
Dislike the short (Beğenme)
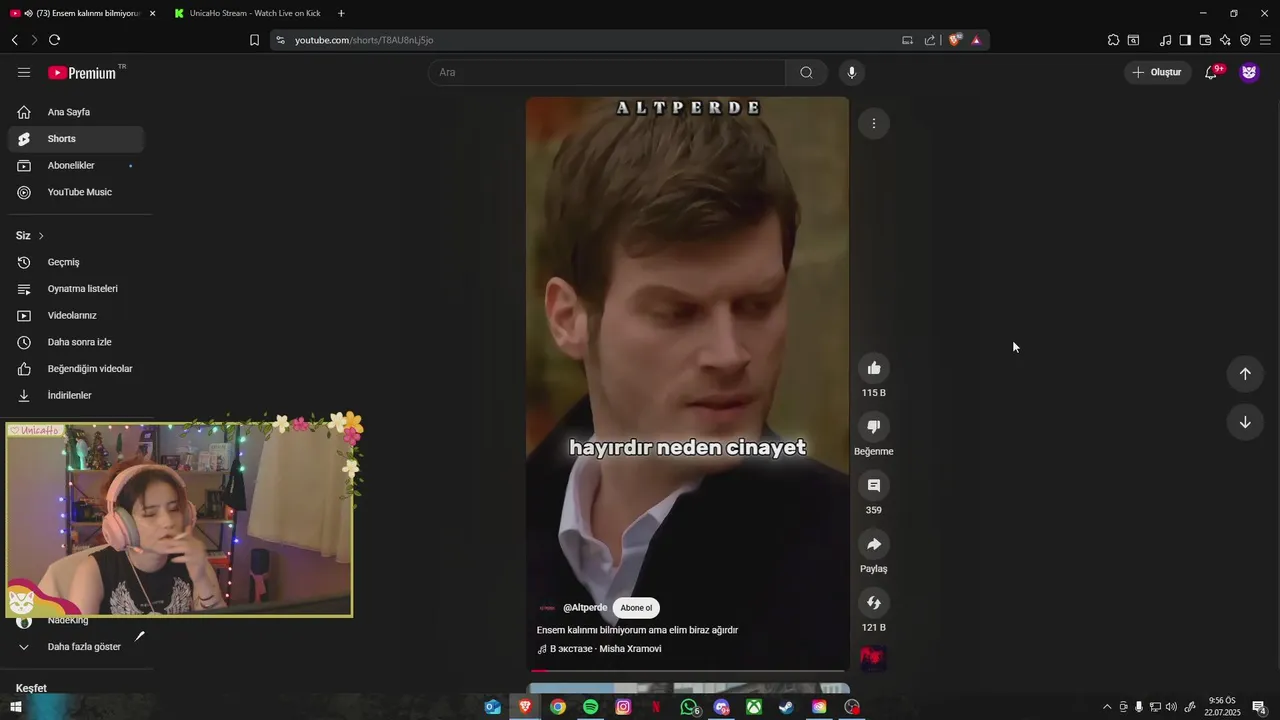pos(874,427)
